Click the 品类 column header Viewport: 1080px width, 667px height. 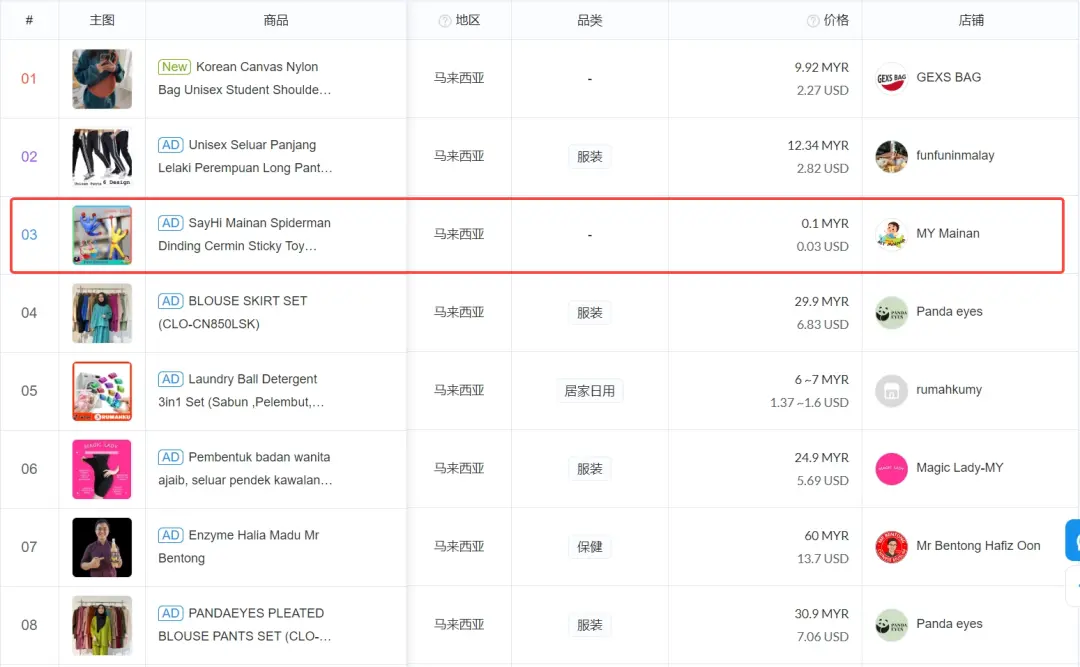click(590, 21)
